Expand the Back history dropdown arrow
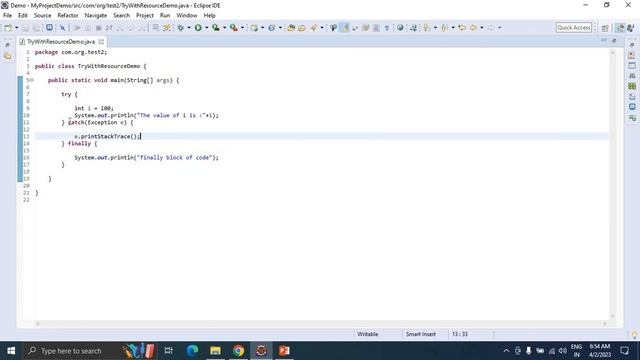640x360 pixels. click(482, 28)
